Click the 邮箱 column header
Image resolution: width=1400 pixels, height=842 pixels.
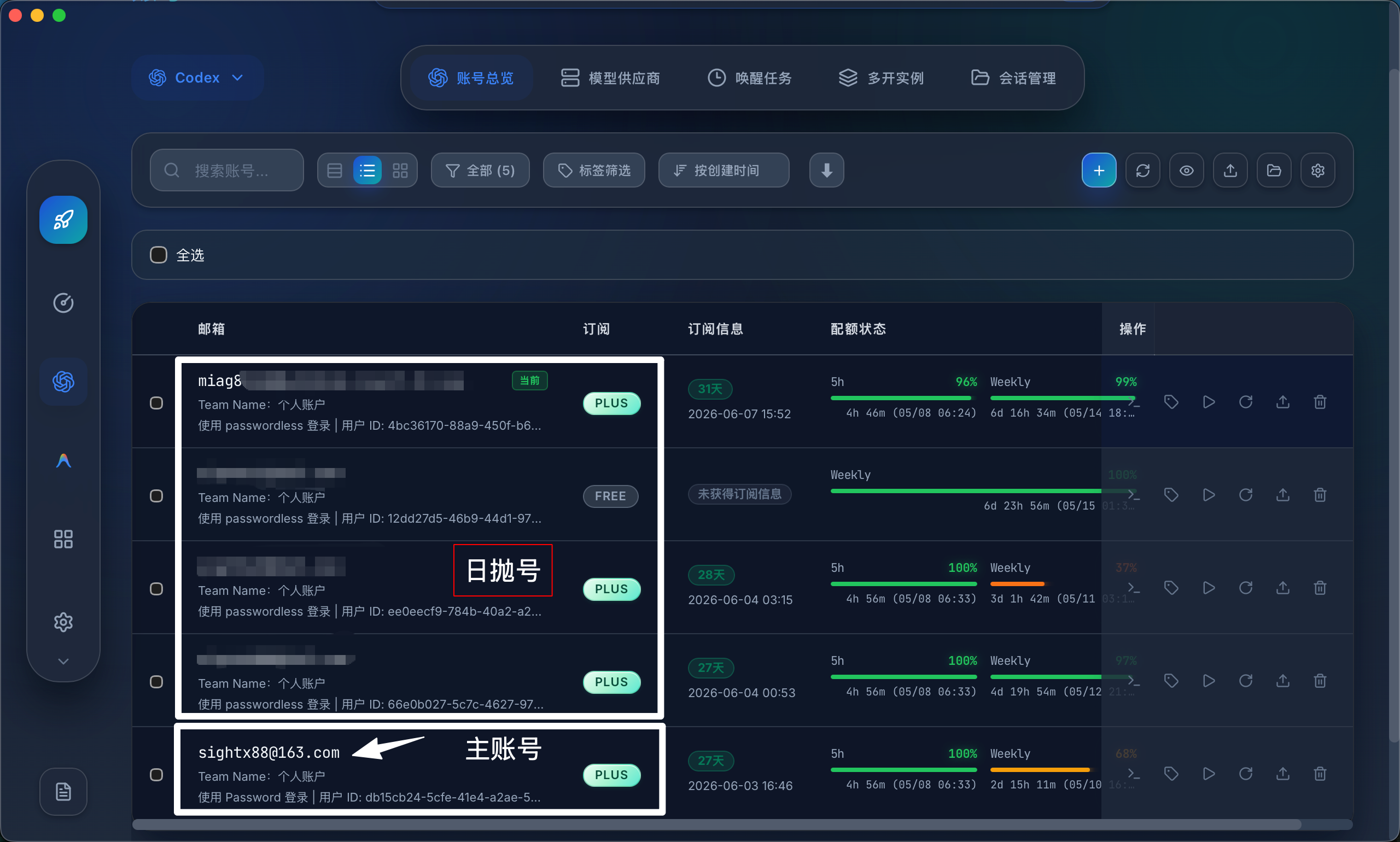(211, 329)
